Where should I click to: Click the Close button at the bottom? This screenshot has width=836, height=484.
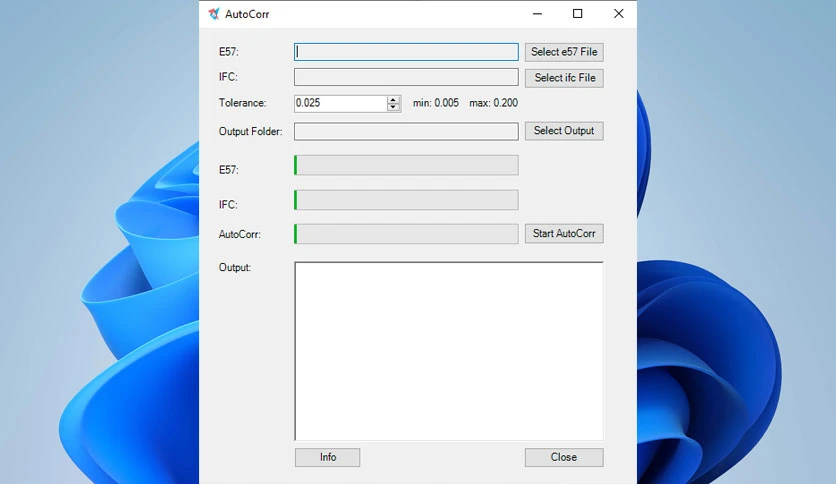[564, 457]
